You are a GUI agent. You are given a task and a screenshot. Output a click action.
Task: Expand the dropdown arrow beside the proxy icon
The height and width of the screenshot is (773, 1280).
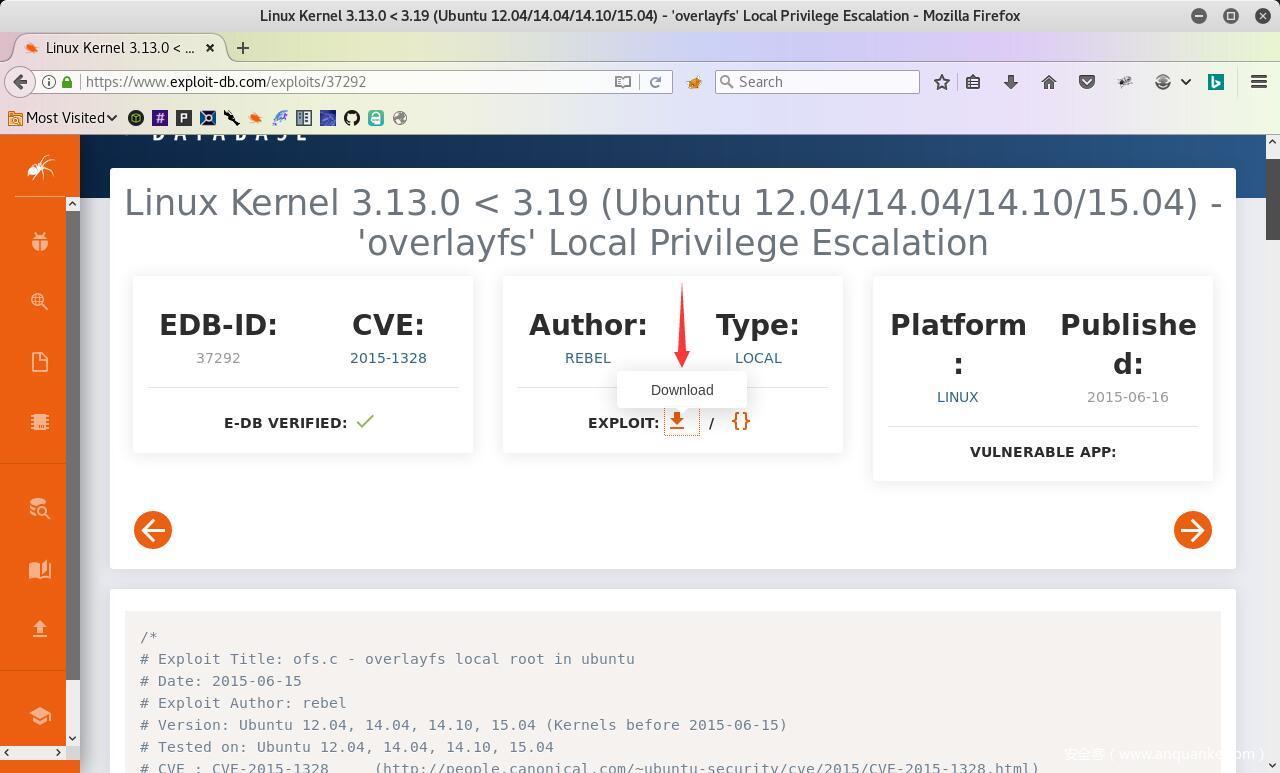pos(1186,82)
